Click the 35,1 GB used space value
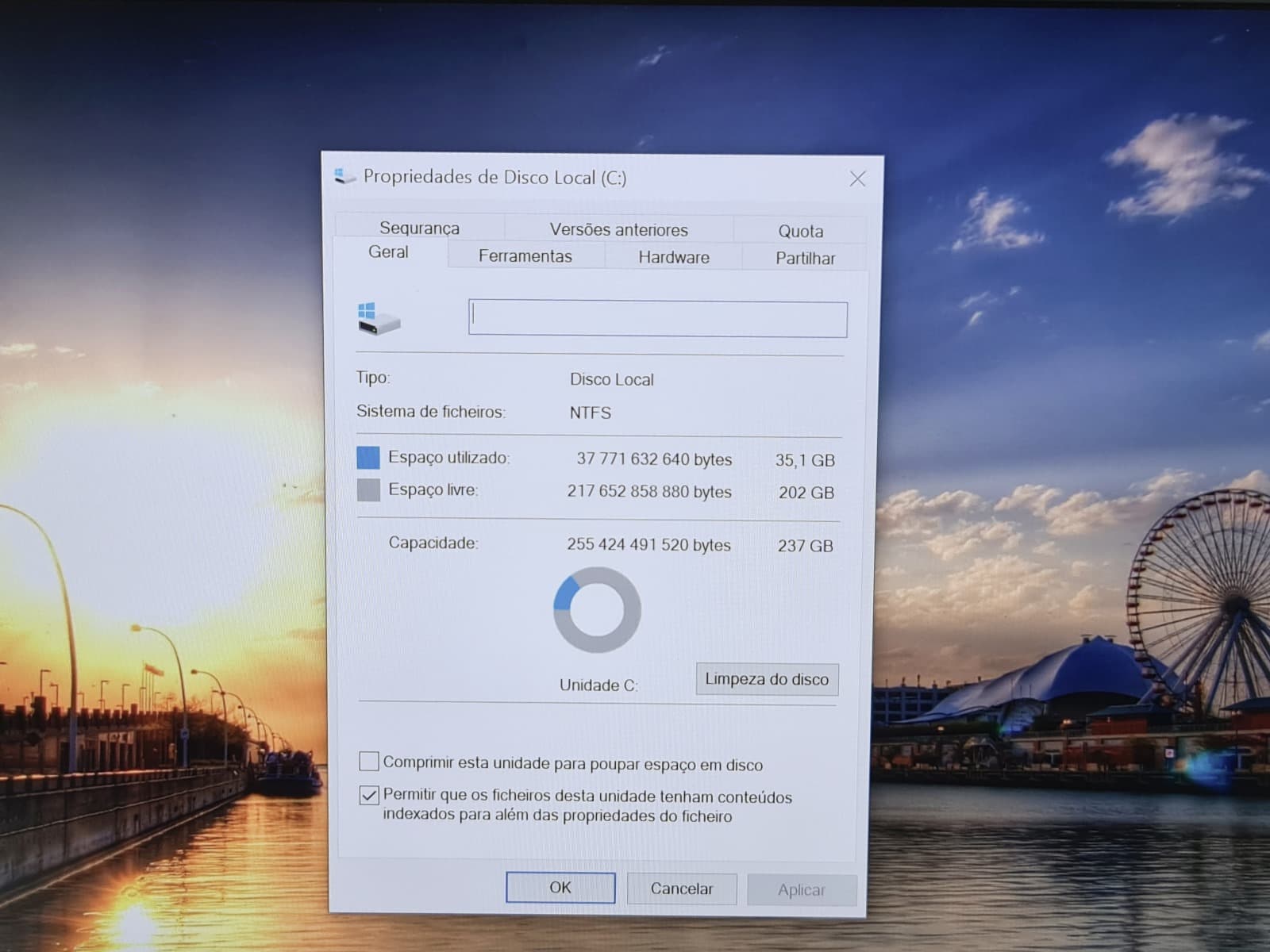Screen dimensions: 1270x952 pyautogui.click(x=805, y=460)
